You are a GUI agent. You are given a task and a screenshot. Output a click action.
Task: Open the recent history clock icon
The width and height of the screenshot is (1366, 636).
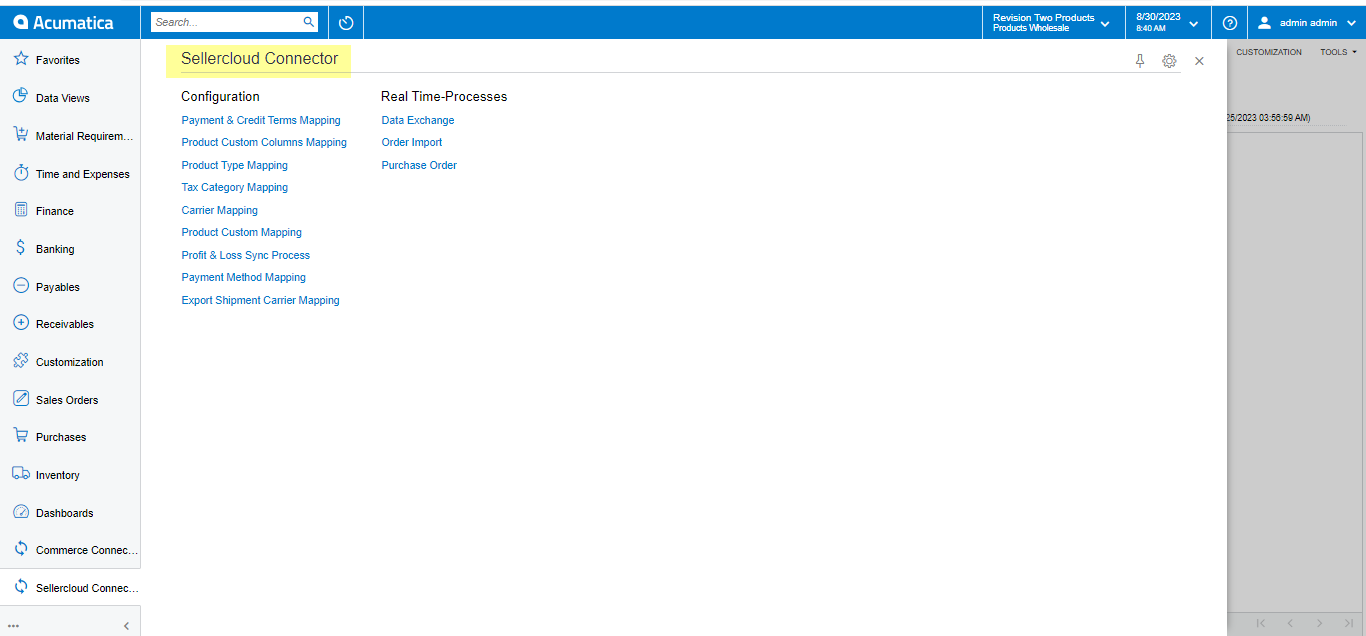coord(346,22)
